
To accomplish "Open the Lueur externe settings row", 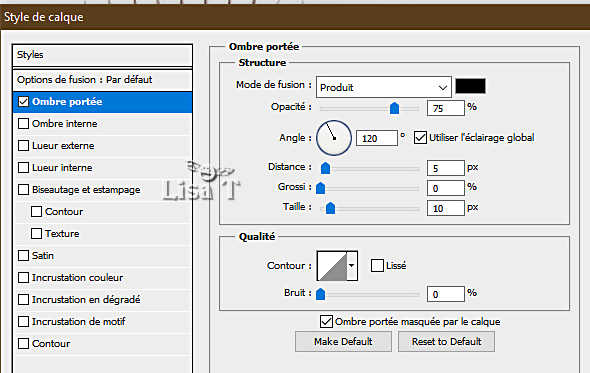I will click(x=102, y=146).
